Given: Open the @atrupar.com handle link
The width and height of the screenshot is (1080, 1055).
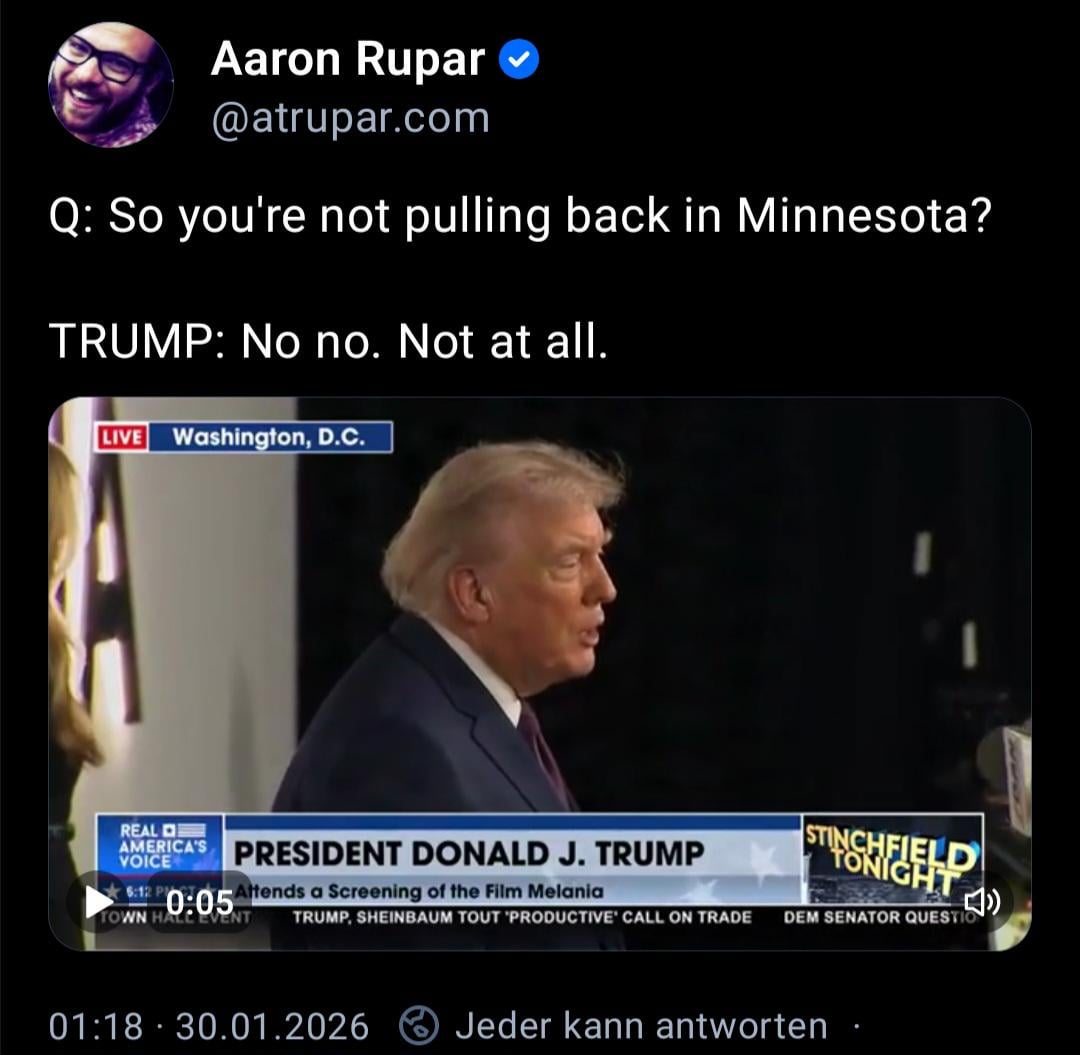Looking at the screenshot, I should (x=351, y=118).
